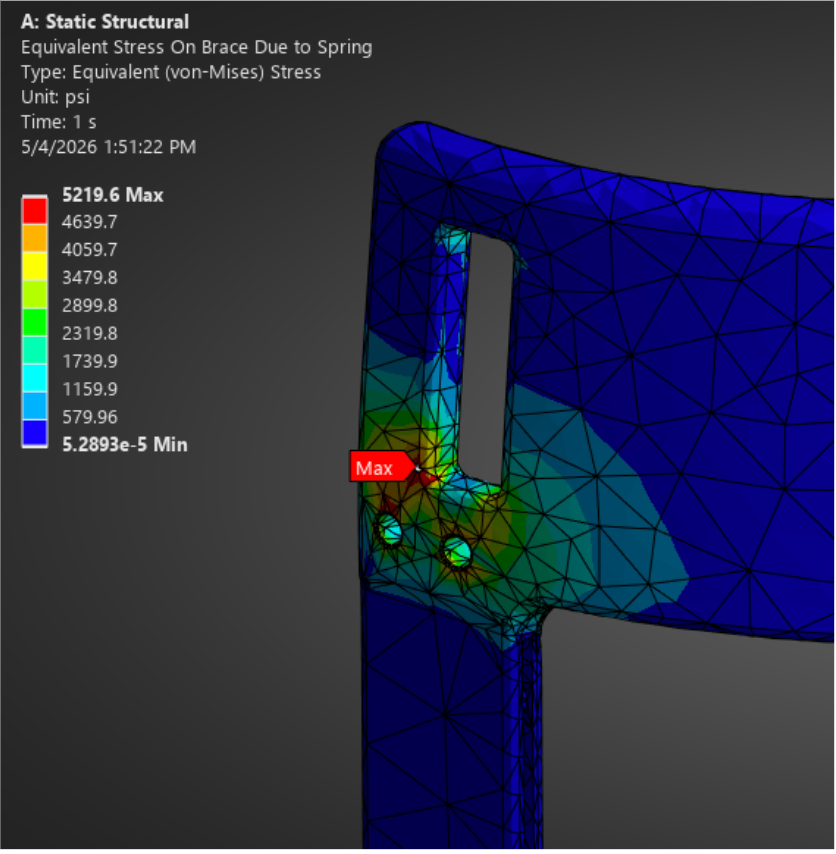This screenshot has height=854, width=836.
Task: Click the A: Static Structural title
Action: (105, 22)
